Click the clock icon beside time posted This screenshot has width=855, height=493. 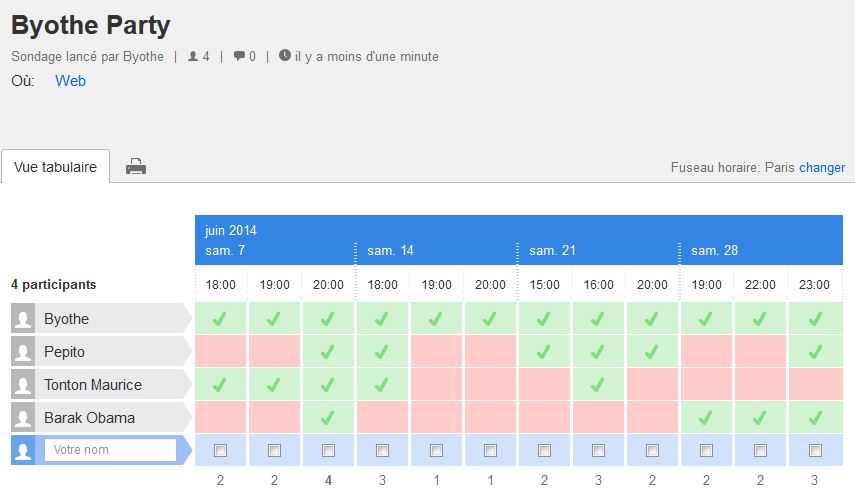tap(285, 56)
